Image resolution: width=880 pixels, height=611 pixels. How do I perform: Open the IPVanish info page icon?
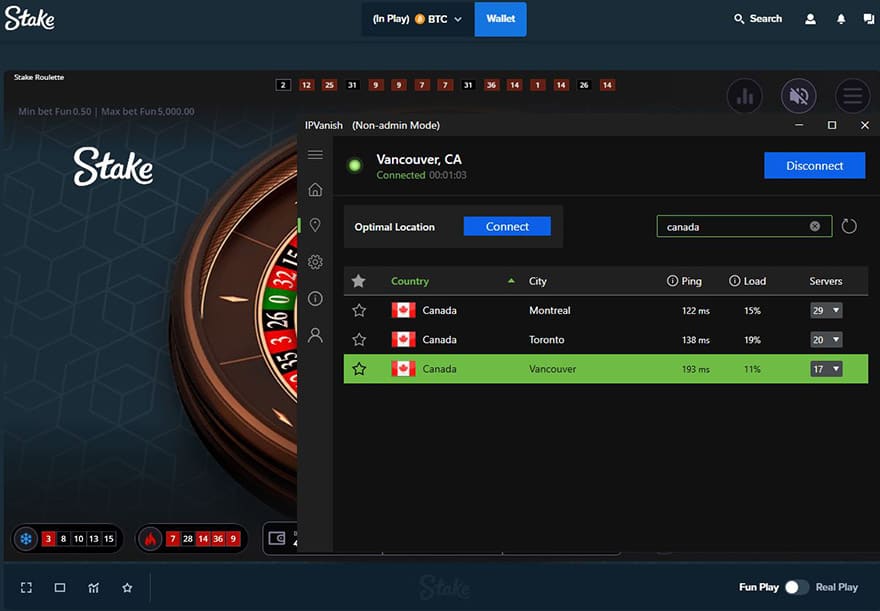click(315, 298)
